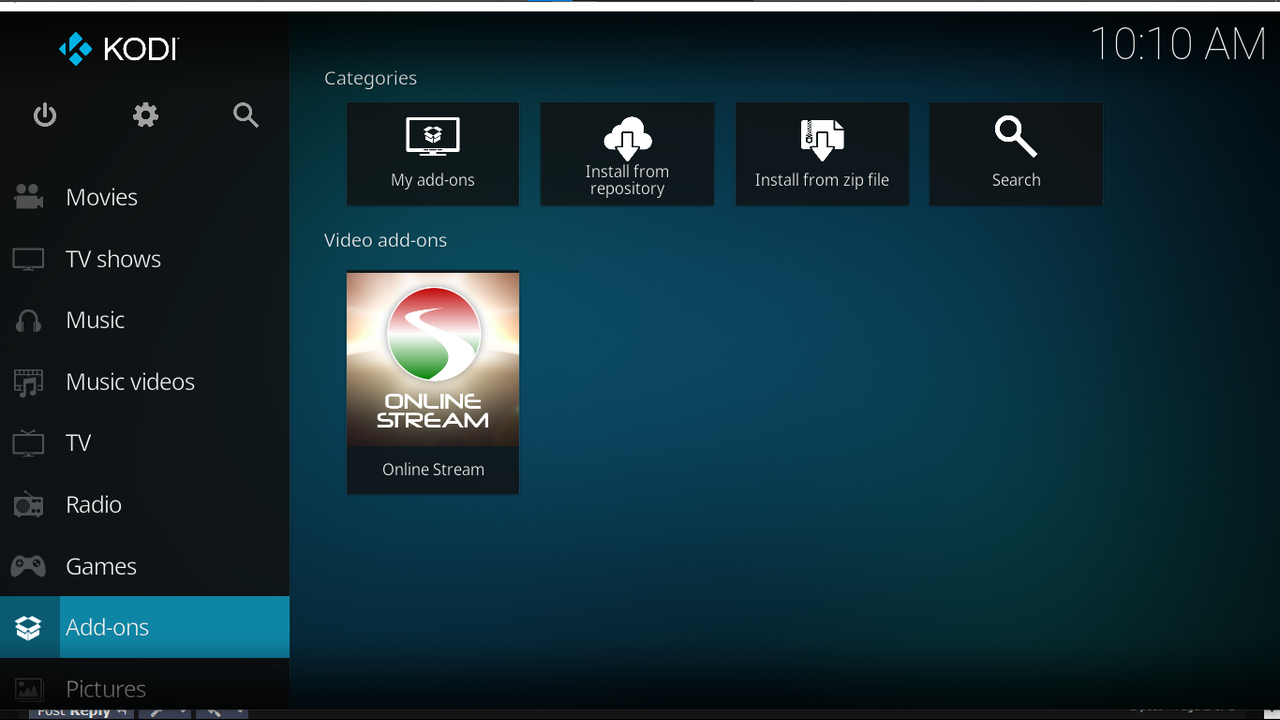Choose Install from zip file

point(822,154)
